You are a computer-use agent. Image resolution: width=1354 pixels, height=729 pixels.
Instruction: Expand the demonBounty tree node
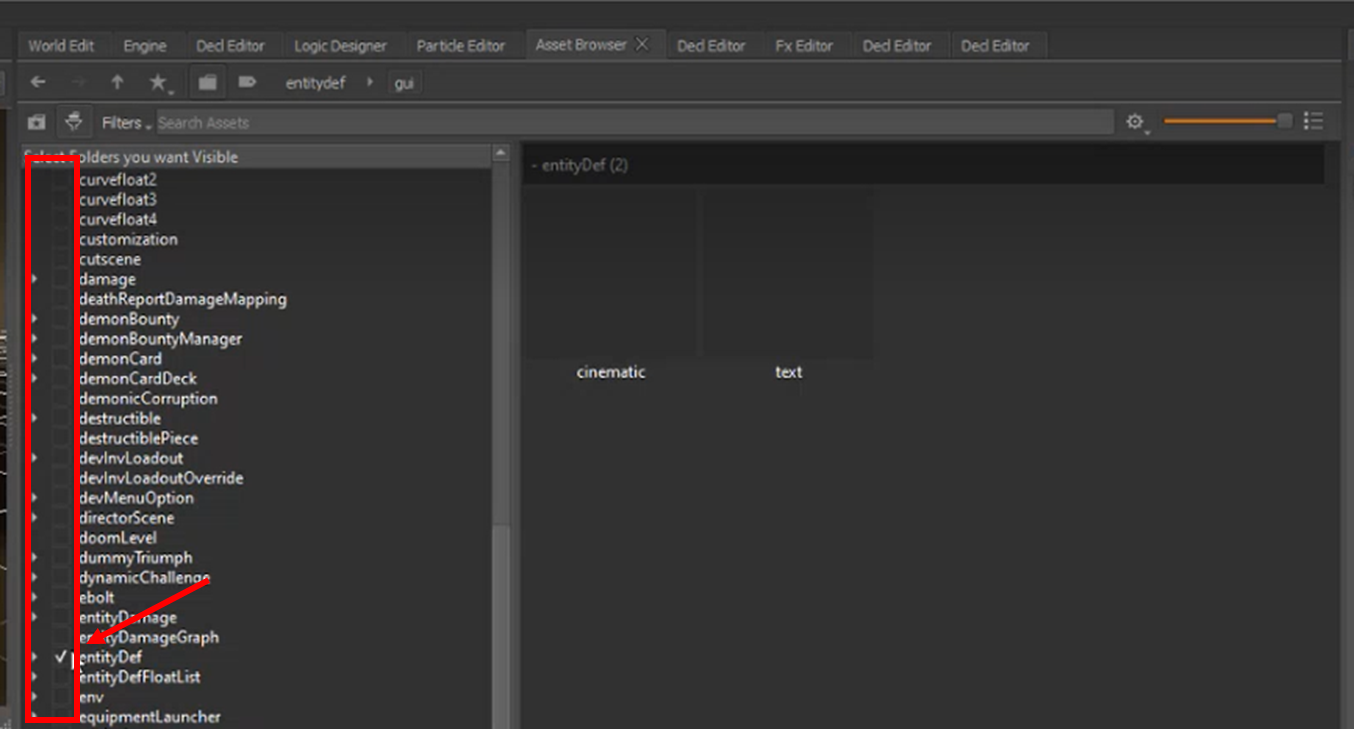pyautogui.click(x=34, y=319)
